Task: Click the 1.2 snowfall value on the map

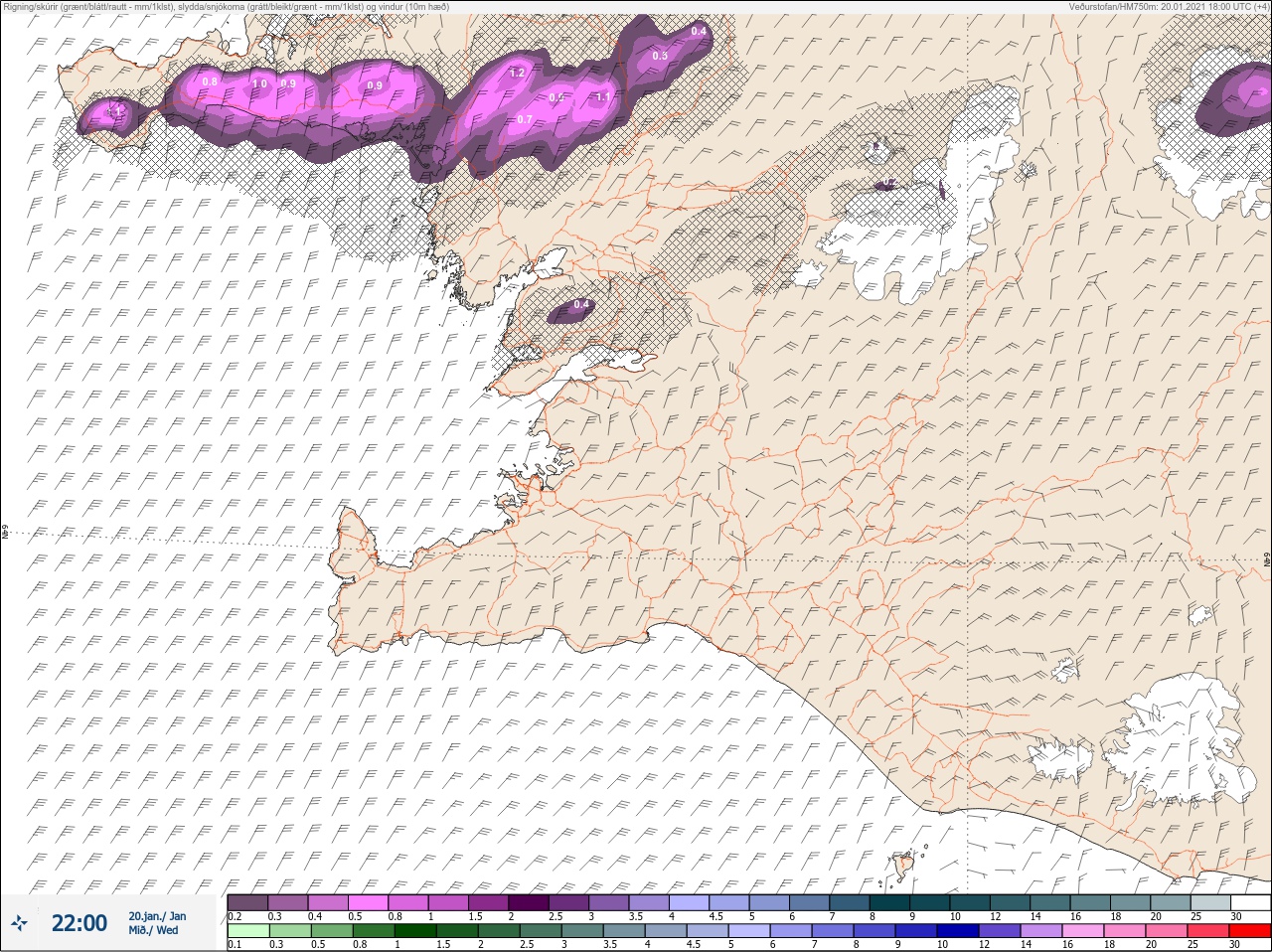Action: click(x=517, y=73)
